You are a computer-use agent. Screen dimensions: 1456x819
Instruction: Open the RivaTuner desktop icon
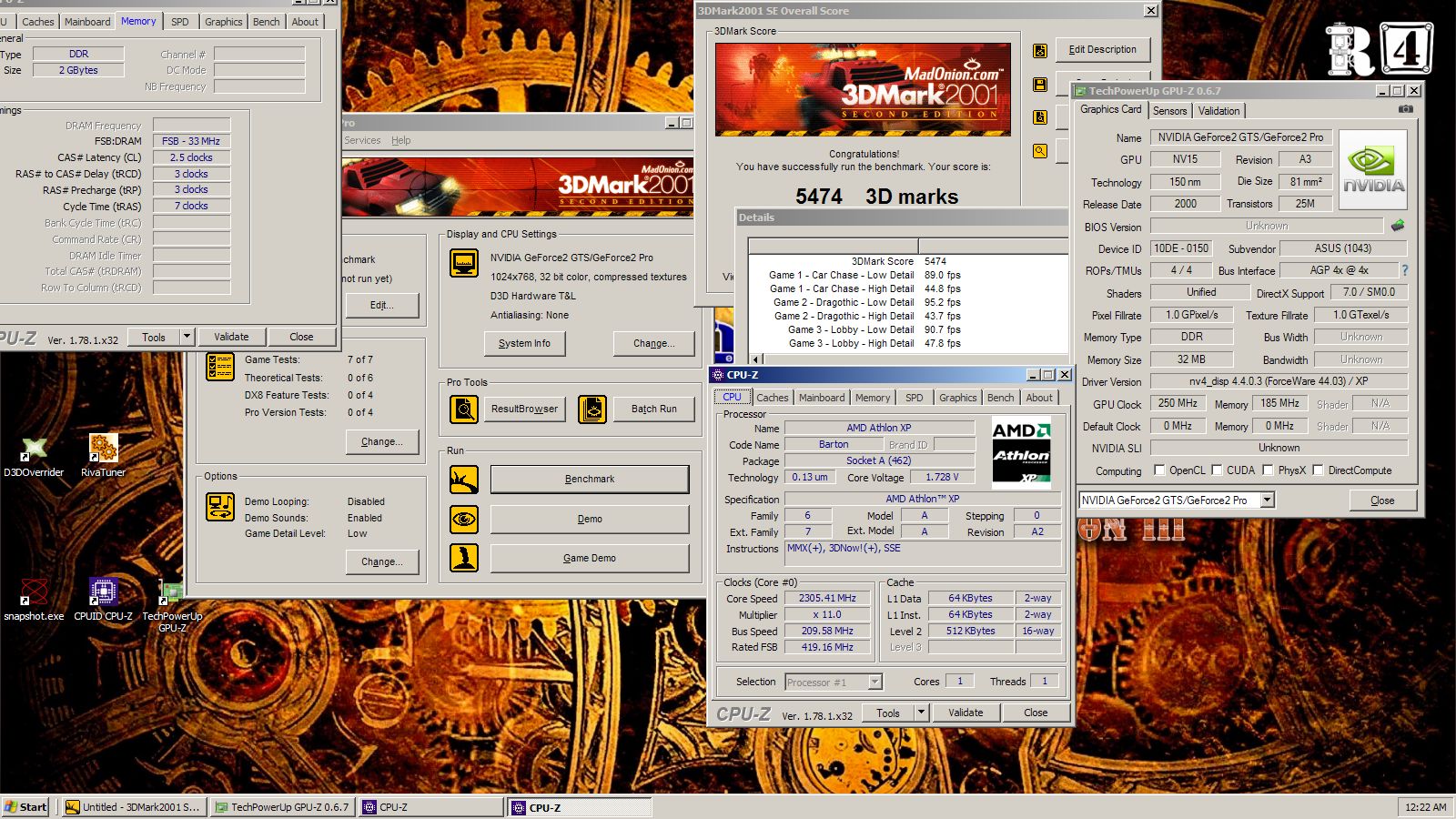[103, 455]
